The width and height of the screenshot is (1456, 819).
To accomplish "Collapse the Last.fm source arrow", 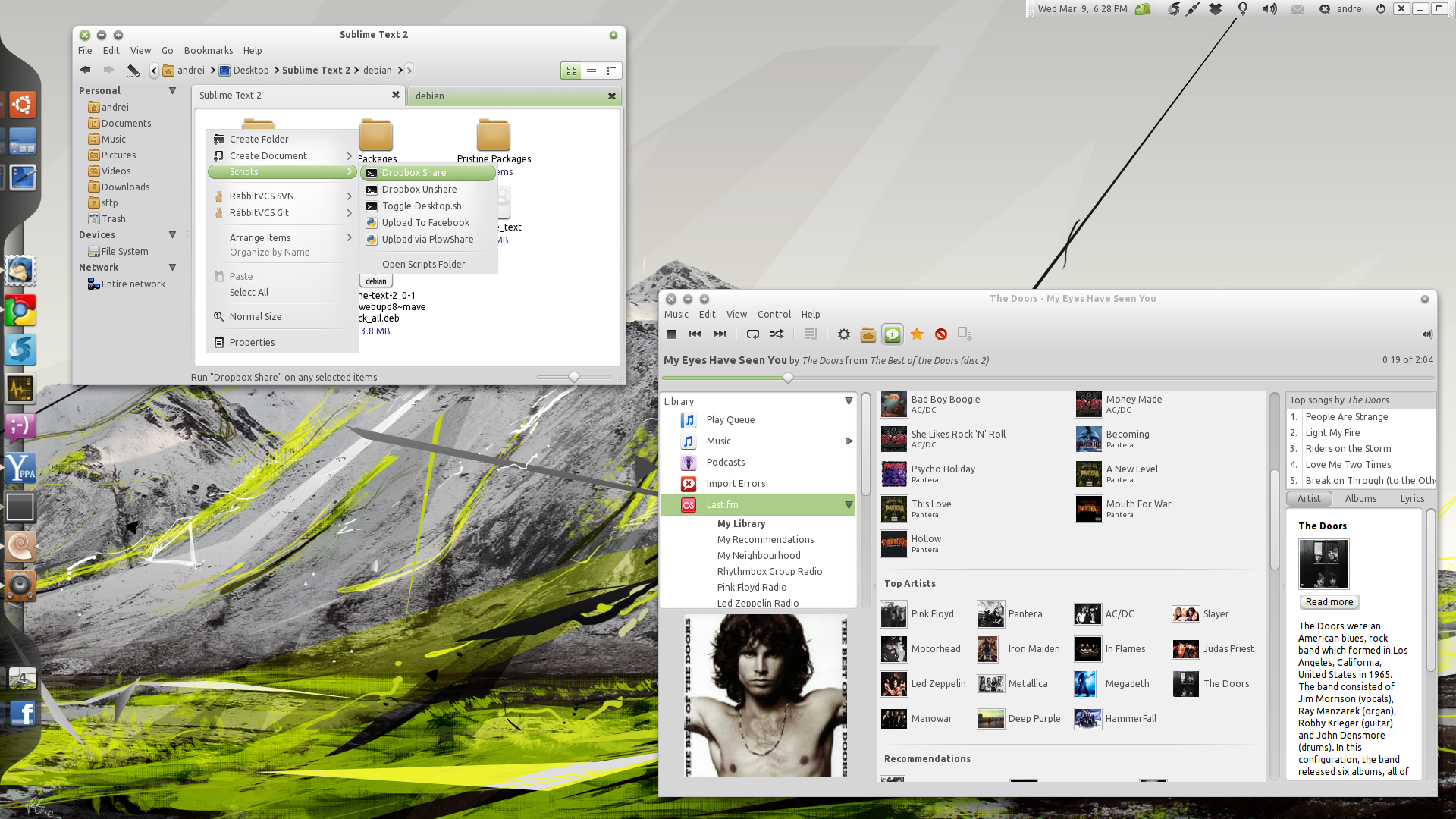I will (849, 505).
